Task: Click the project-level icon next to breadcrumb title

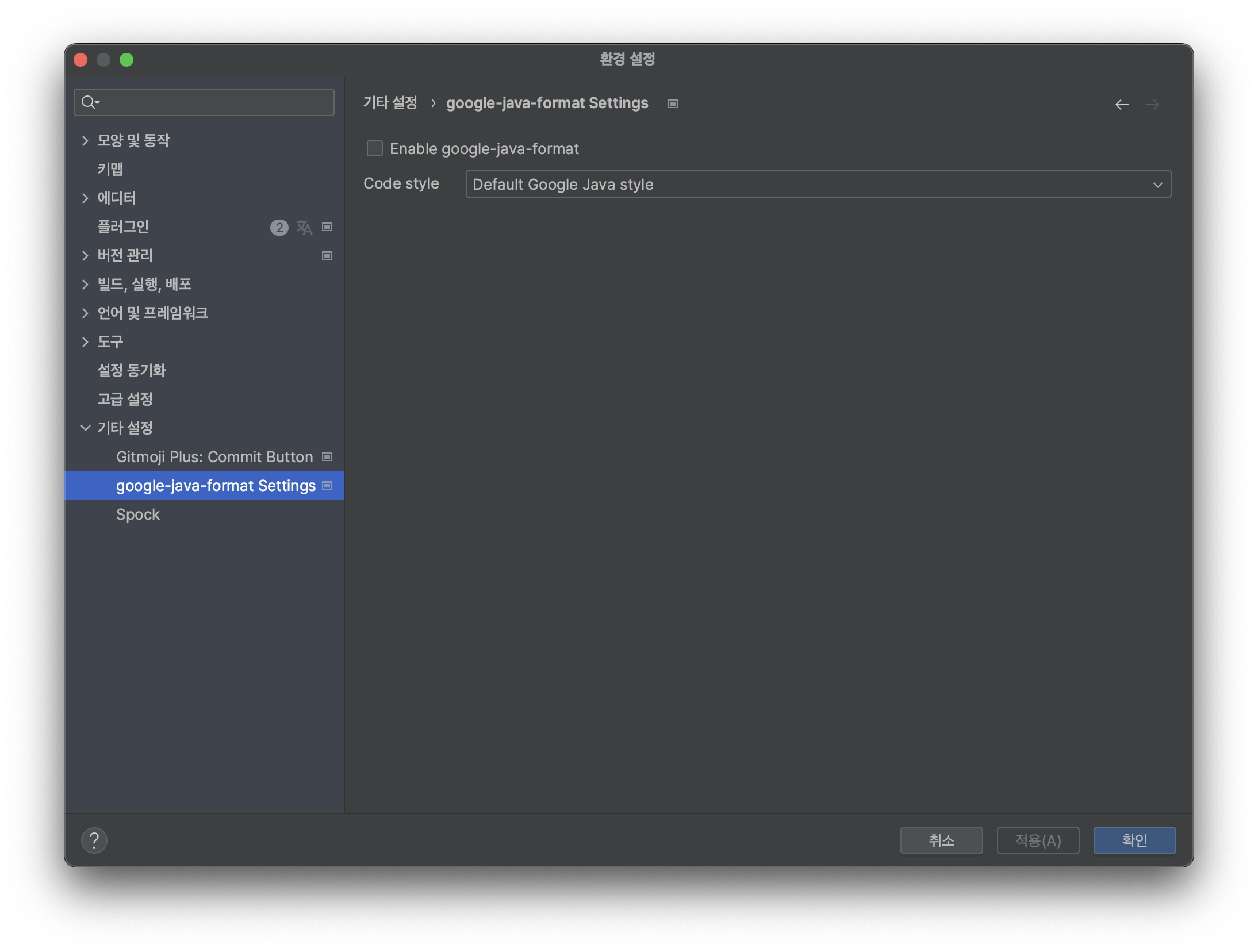Action: tap(673, 103)
